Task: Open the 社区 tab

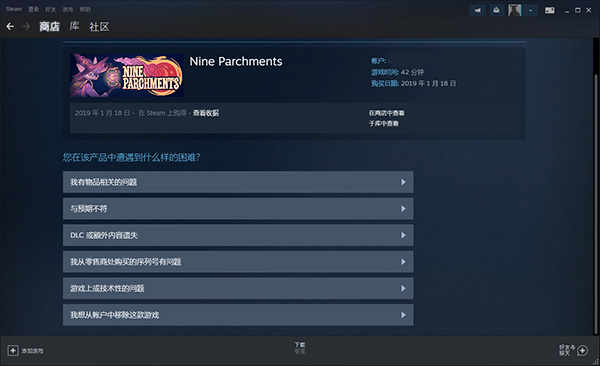Action: 99,26
